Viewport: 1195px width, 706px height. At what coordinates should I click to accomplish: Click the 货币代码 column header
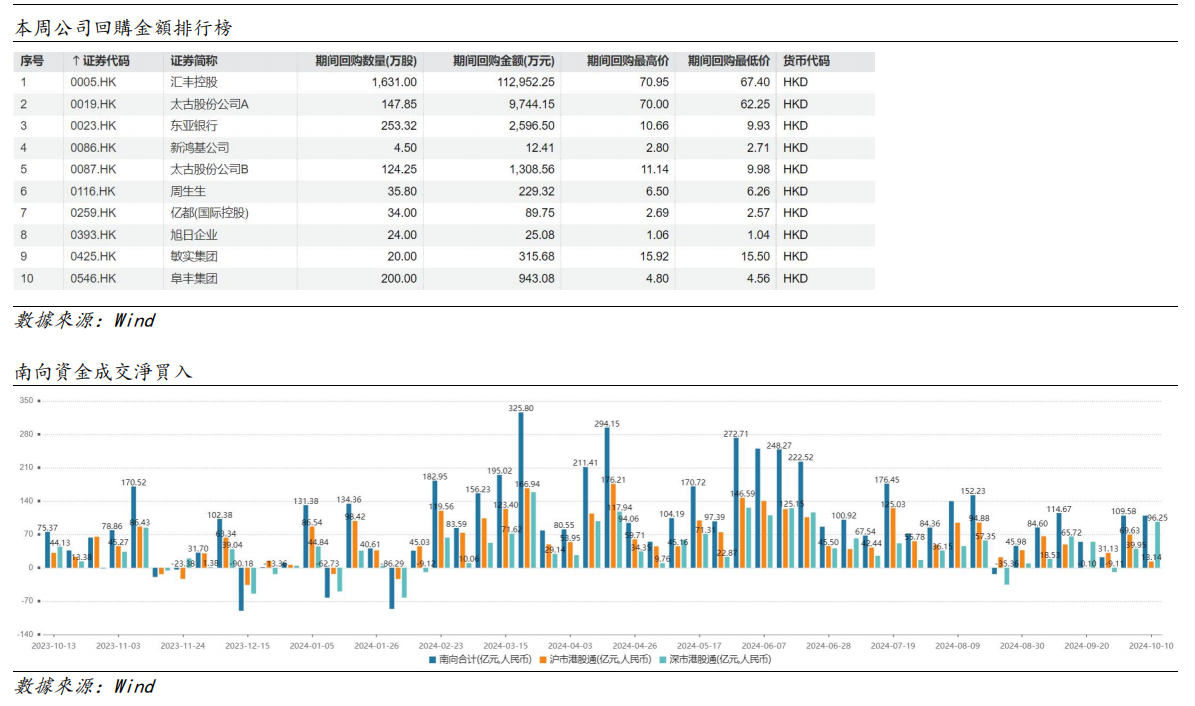click(x=806, y=61)
